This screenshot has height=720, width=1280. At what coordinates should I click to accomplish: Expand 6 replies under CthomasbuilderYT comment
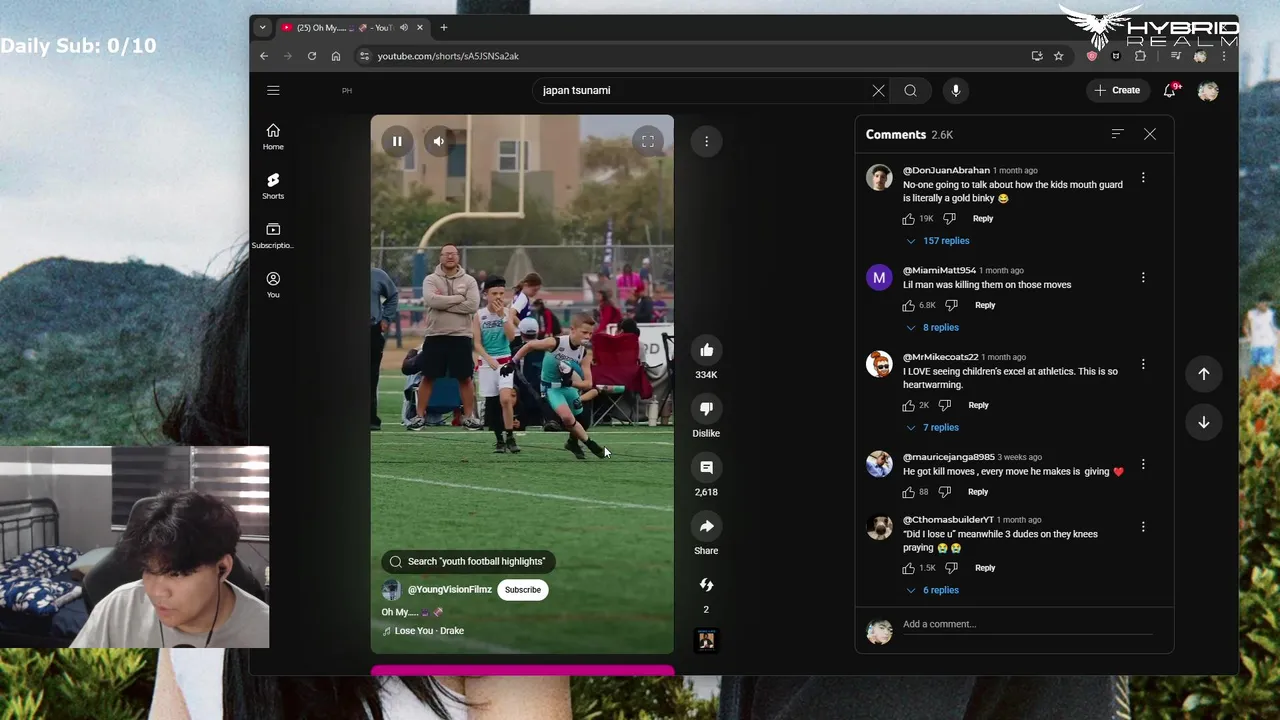click(x=932, y=591)
